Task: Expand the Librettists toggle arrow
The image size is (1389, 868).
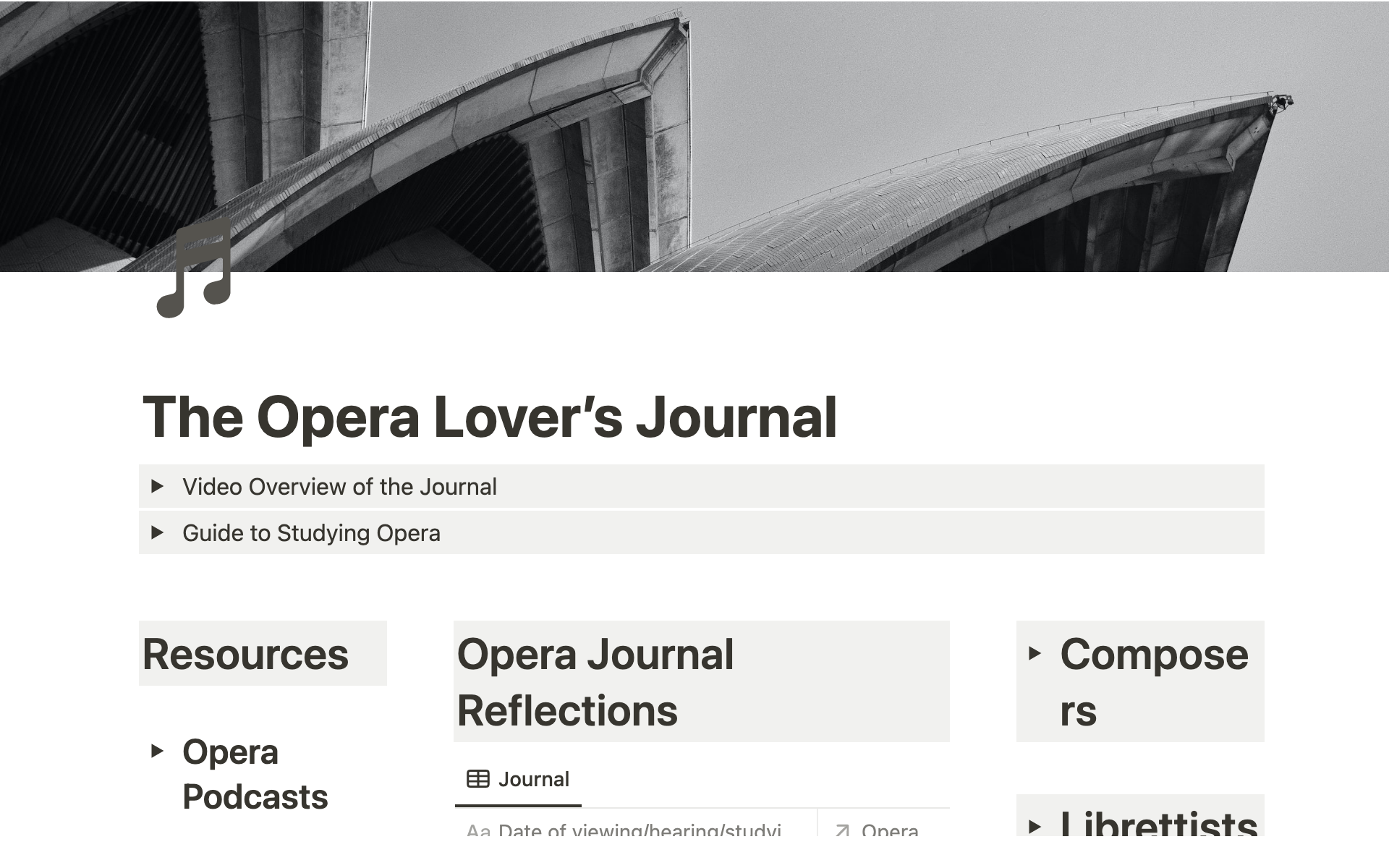Action: (1035, 825)
